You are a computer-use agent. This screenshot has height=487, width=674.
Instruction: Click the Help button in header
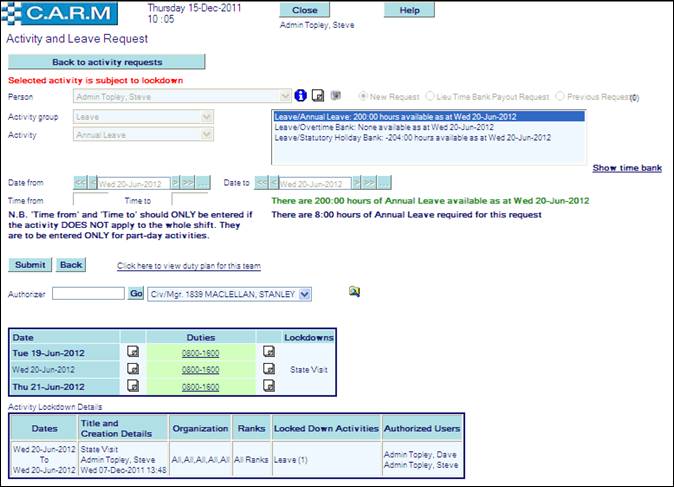click(409, 10)
